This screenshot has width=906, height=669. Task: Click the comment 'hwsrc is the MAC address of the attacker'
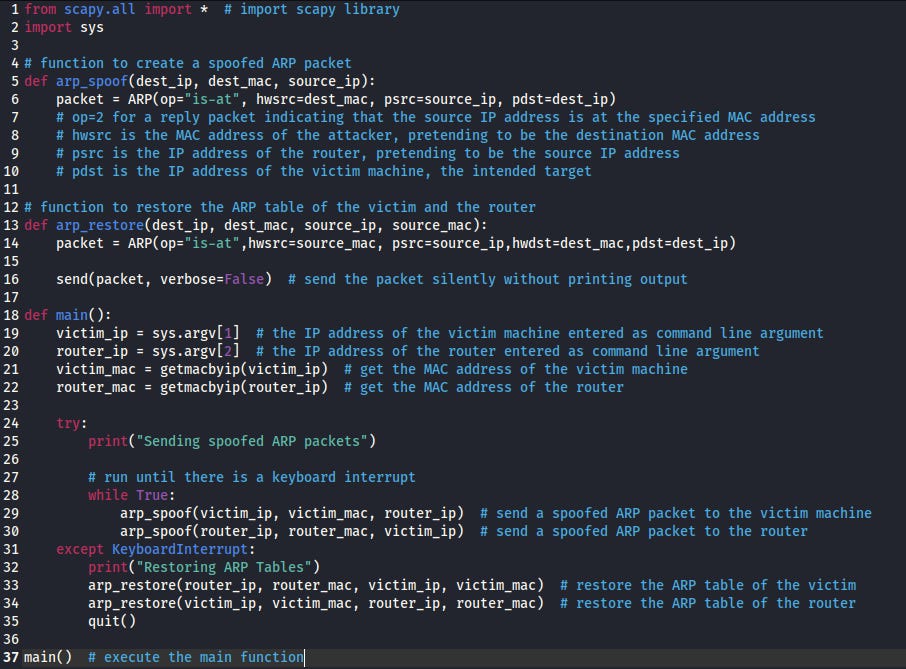(408, 135)
